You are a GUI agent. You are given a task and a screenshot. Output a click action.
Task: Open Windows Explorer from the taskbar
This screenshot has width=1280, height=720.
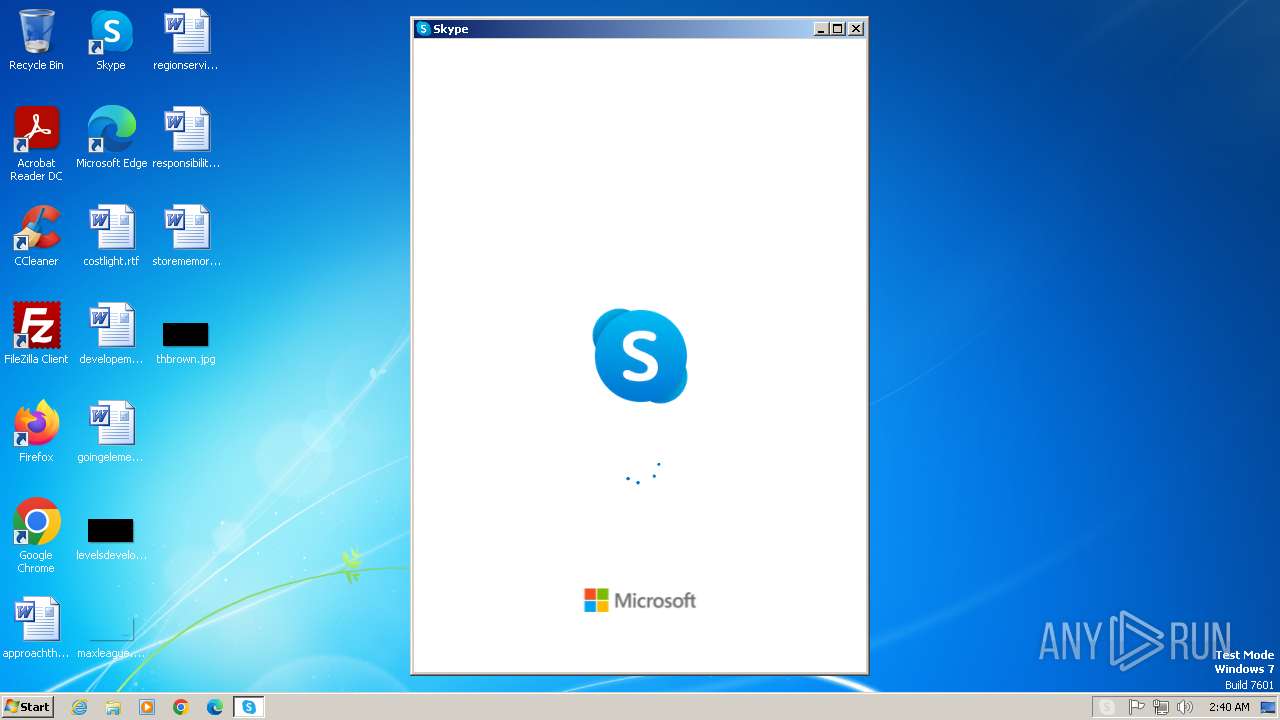tap(113, 707)
